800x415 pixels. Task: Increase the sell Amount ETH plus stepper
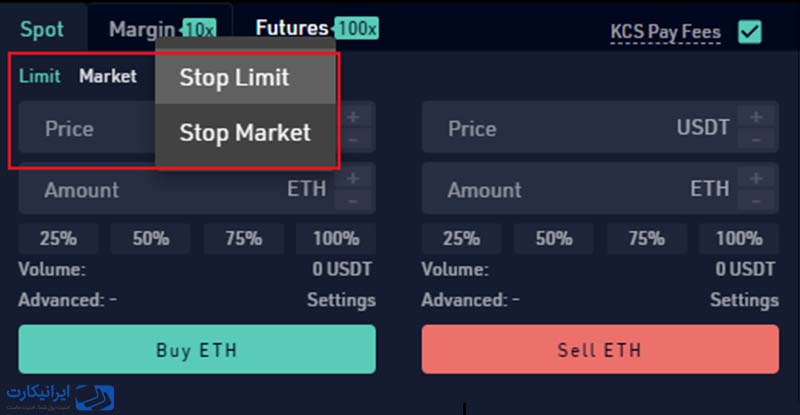(756, 178)
